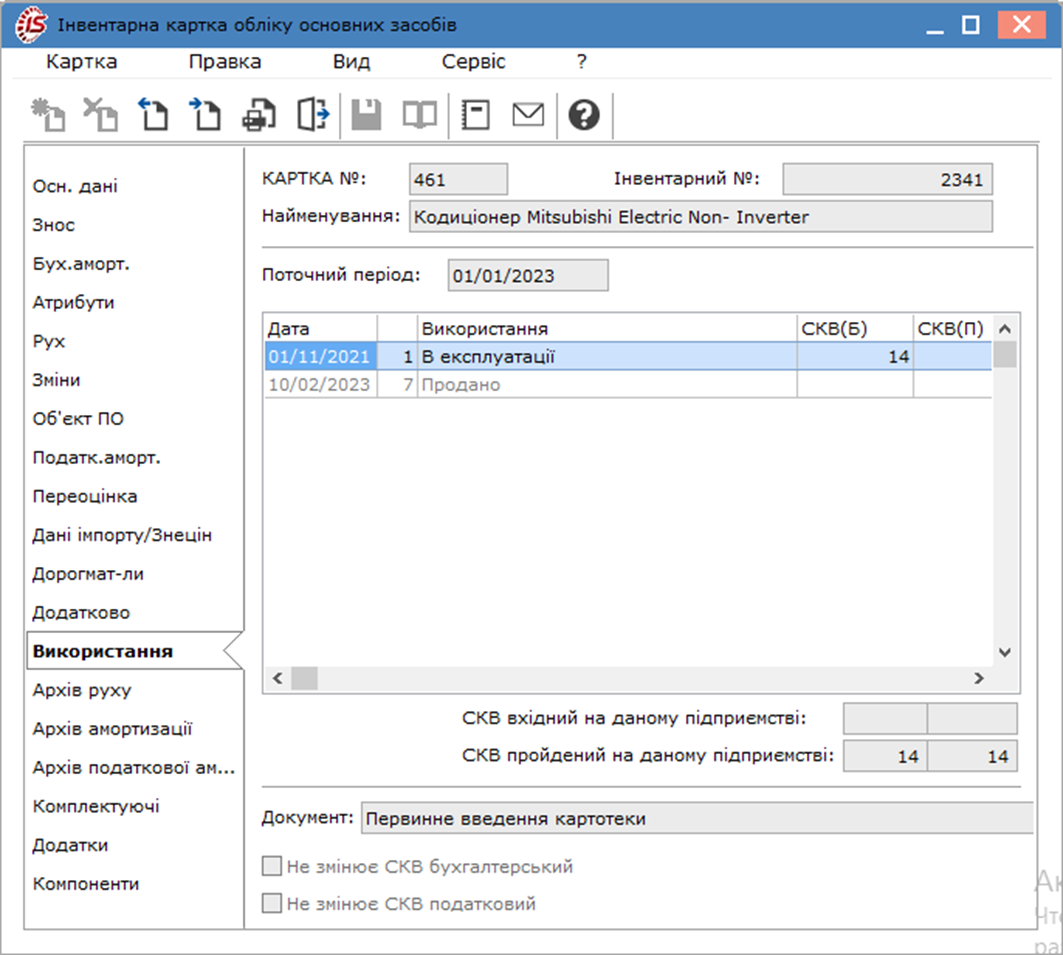Click the horizontal scrollbar thumb
This screenshot has width=1063, height=955.
click(x=304, y=678)
